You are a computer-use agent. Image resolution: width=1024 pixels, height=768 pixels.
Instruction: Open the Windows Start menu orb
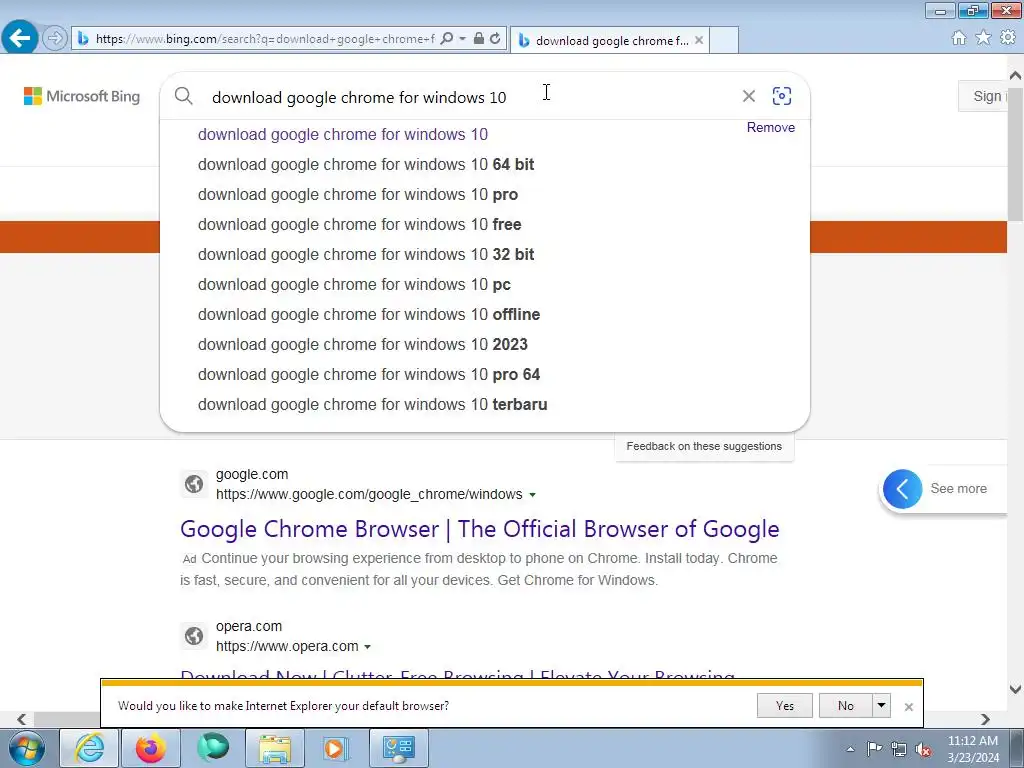(26, 748)
